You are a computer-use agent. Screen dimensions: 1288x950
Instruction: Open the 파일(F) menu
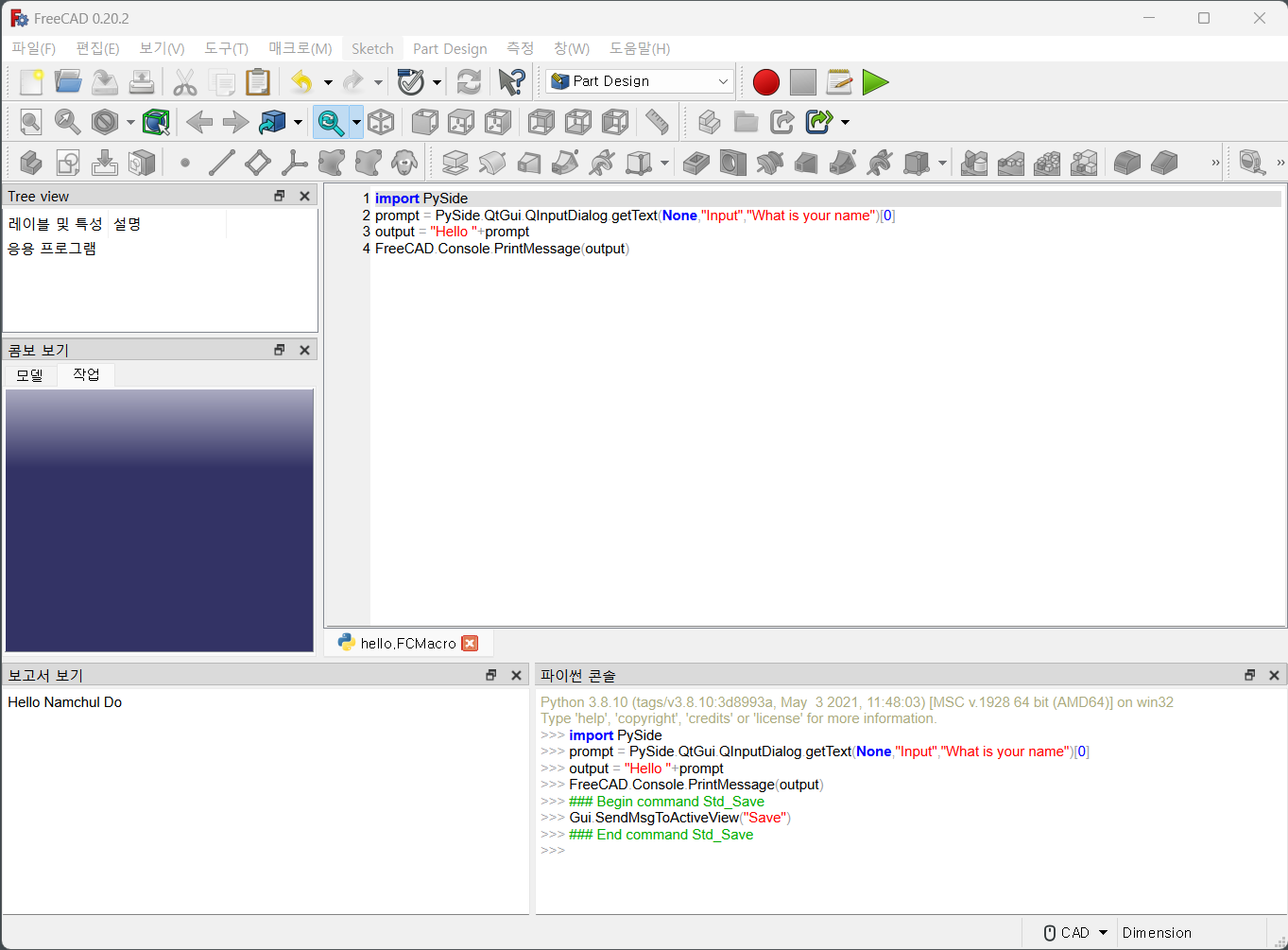pyautogui.click(x=33, y=48)
